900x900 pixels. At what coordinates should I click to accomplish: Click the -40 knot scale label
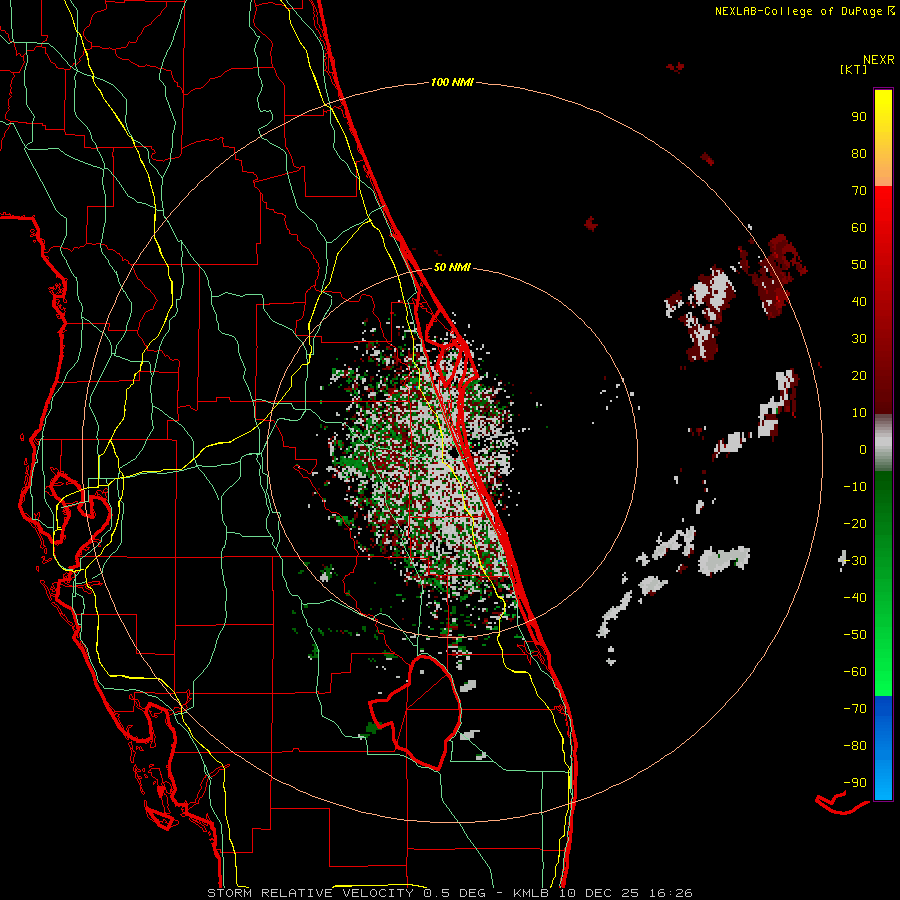(855, 598)
